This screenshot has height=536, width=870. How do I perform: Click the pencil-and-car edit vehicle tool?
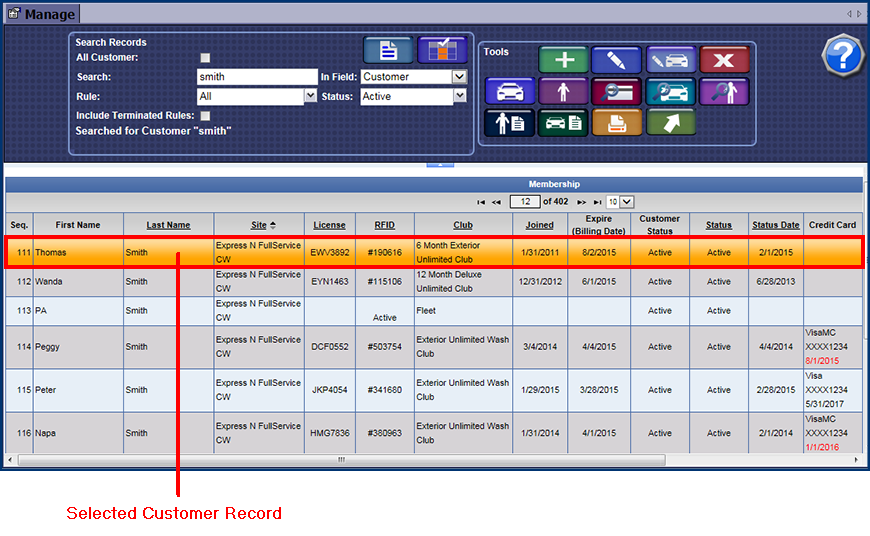click(x=670, y=60)
